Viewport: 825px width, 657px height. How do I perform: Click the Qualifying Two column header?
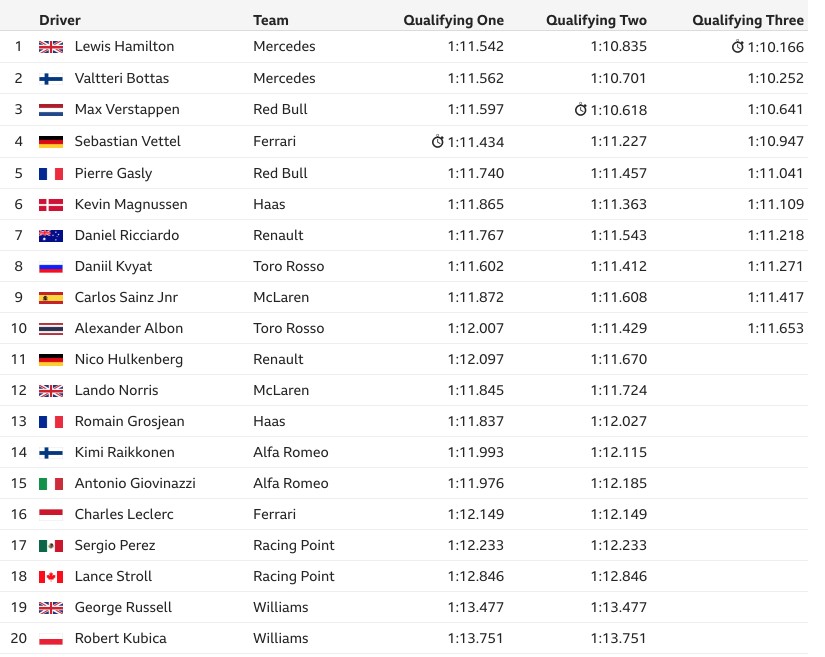[x=596, y=20]
